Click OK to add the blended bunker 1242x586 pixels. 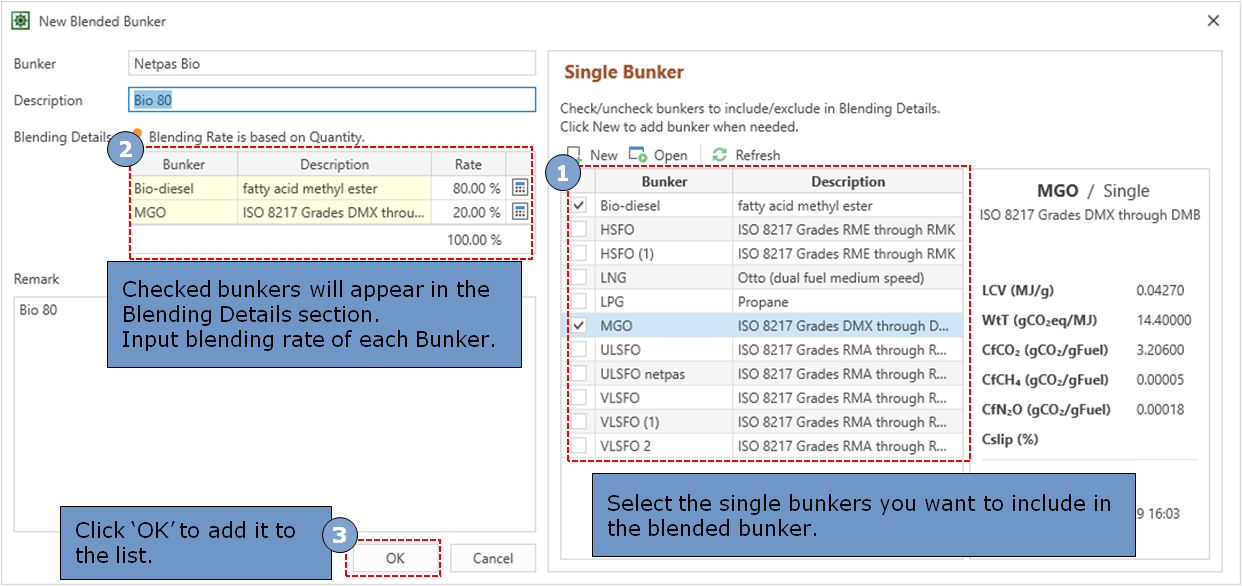tap(395, 558)
